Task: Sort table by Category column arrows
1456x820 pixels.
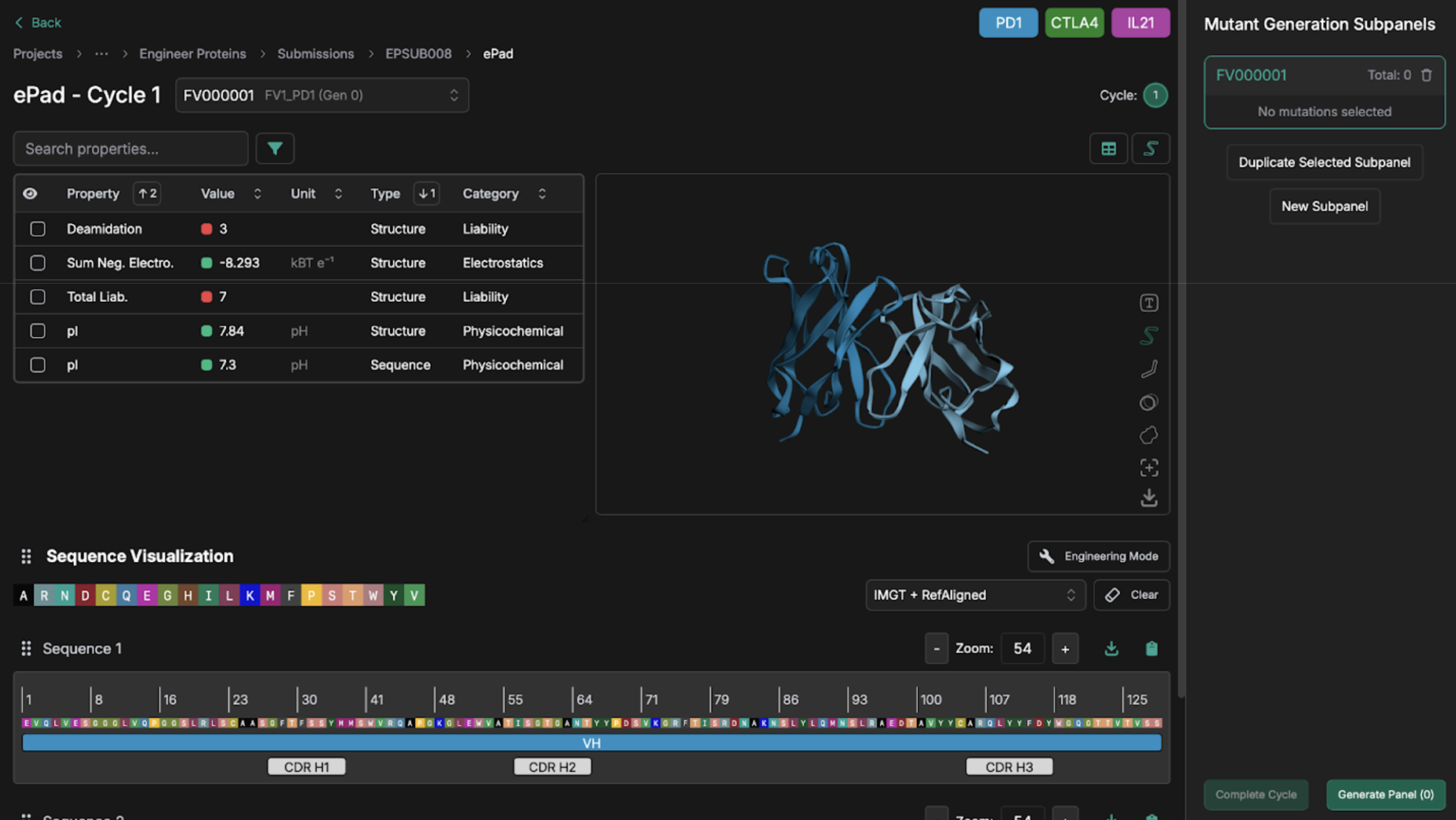Action: (x=542, y=194)
